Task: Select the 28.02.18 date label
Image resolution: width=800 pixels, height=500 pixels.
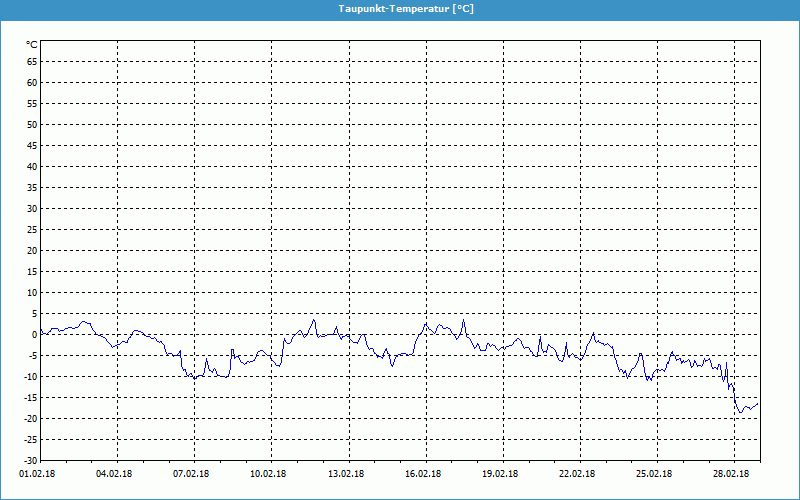Action: [x=732, y=475]
